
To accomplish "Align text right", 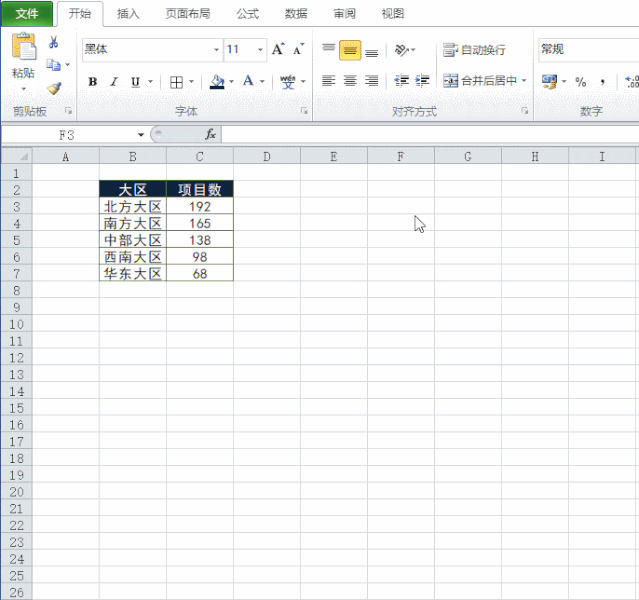I will tap(371, 81).
